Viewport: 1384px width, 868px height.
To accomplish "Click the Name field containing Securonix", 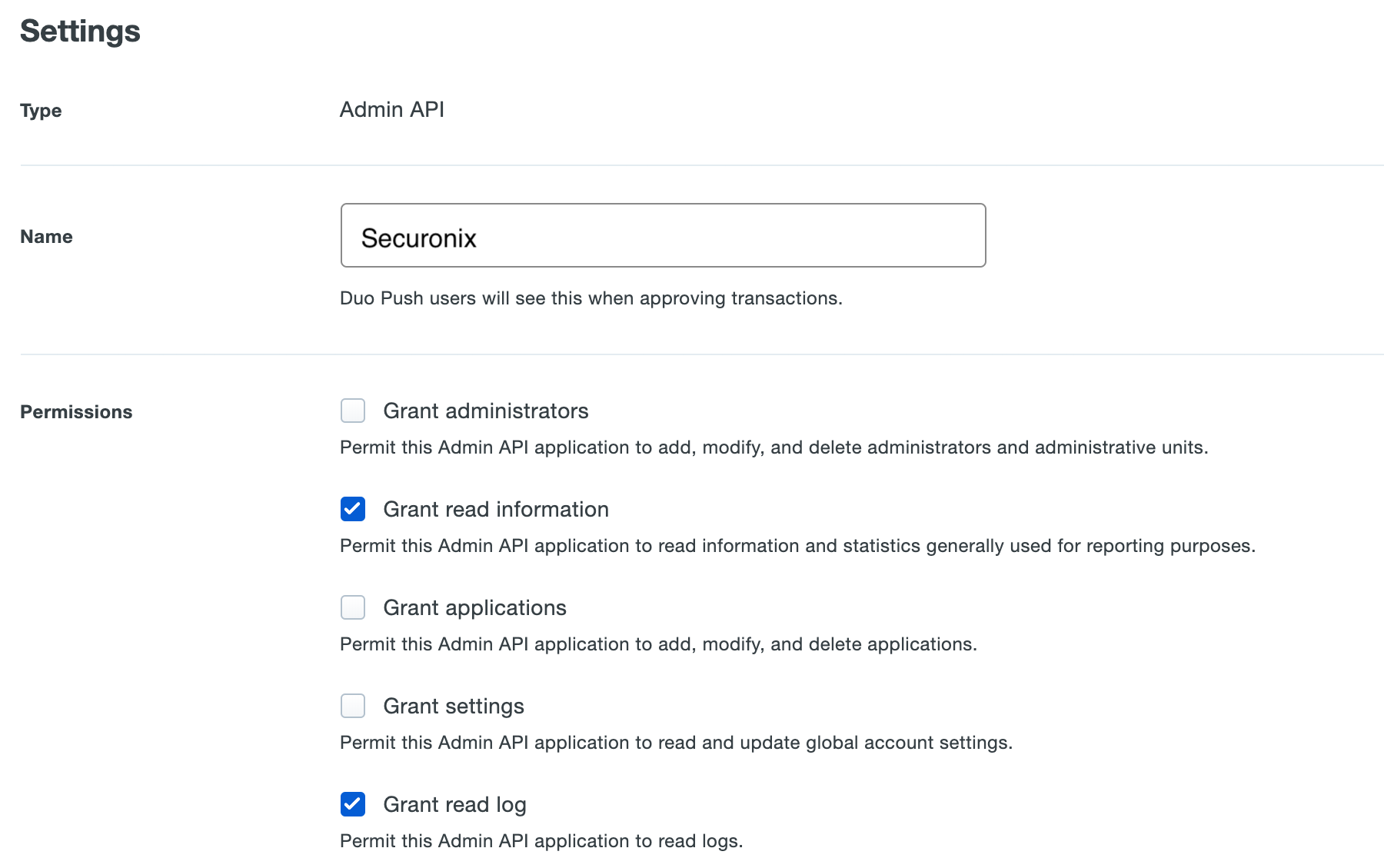I will (662, 236).
